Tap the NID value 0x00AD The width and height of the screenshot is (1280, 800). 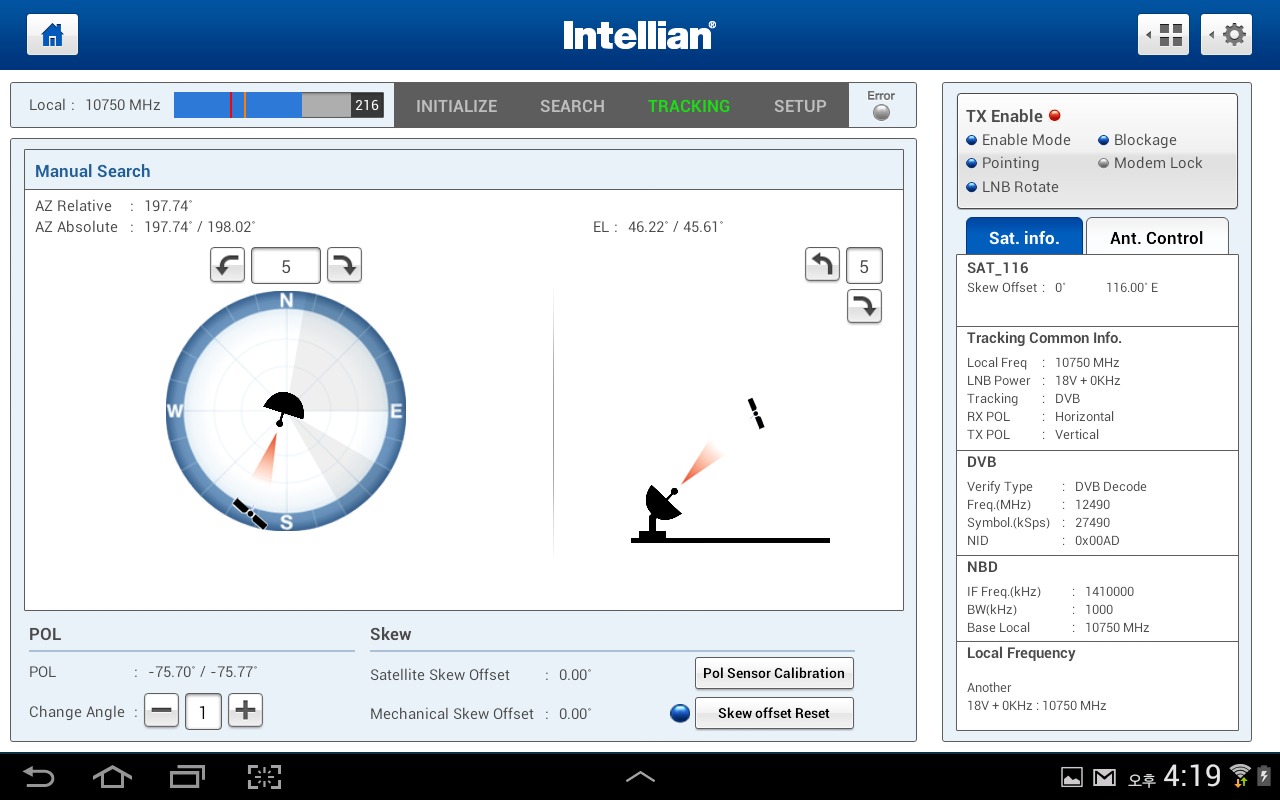[x=1097, y=541]
